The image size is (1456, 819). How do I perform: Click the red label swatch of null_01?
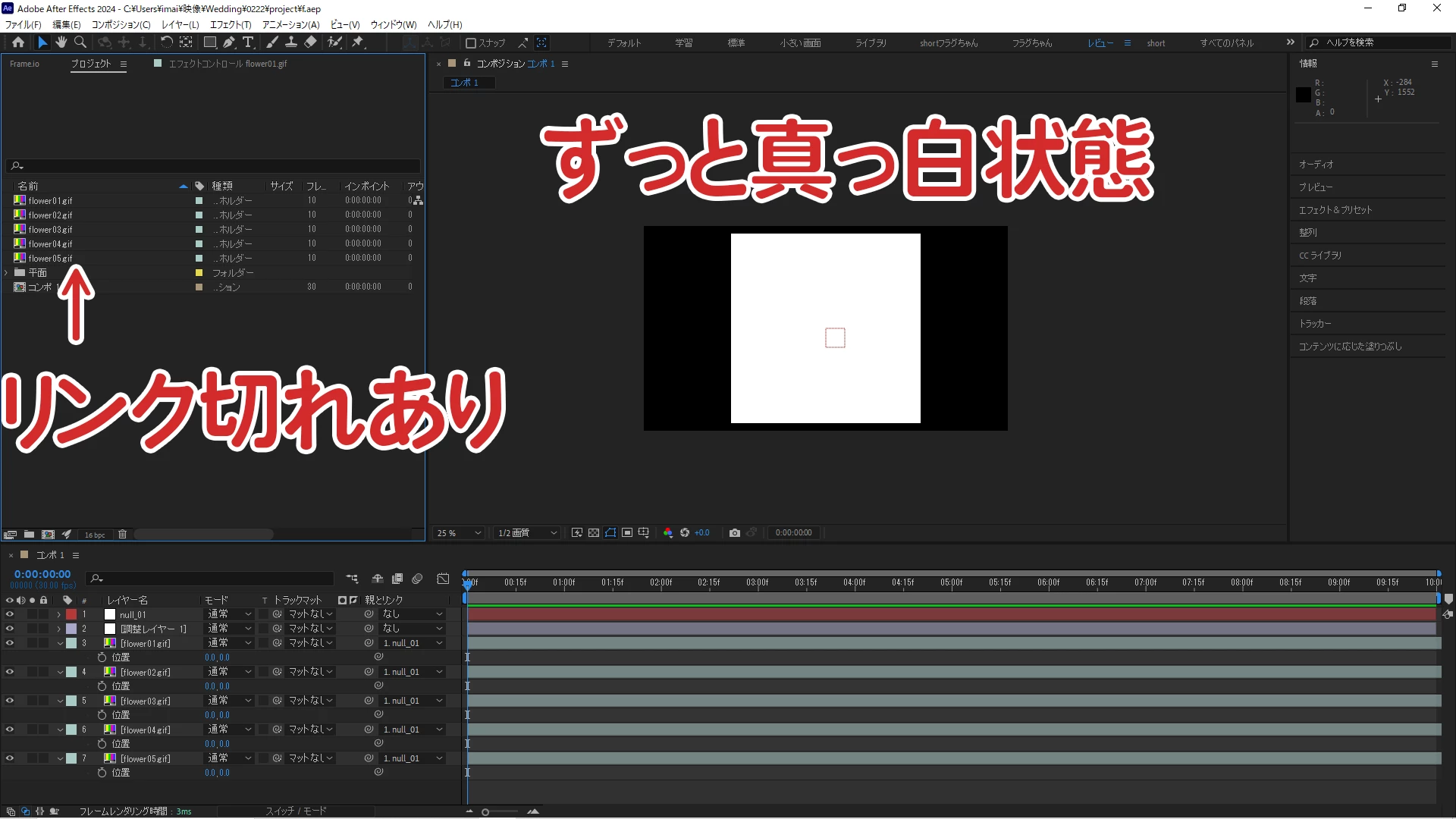[x=71, y=614]
